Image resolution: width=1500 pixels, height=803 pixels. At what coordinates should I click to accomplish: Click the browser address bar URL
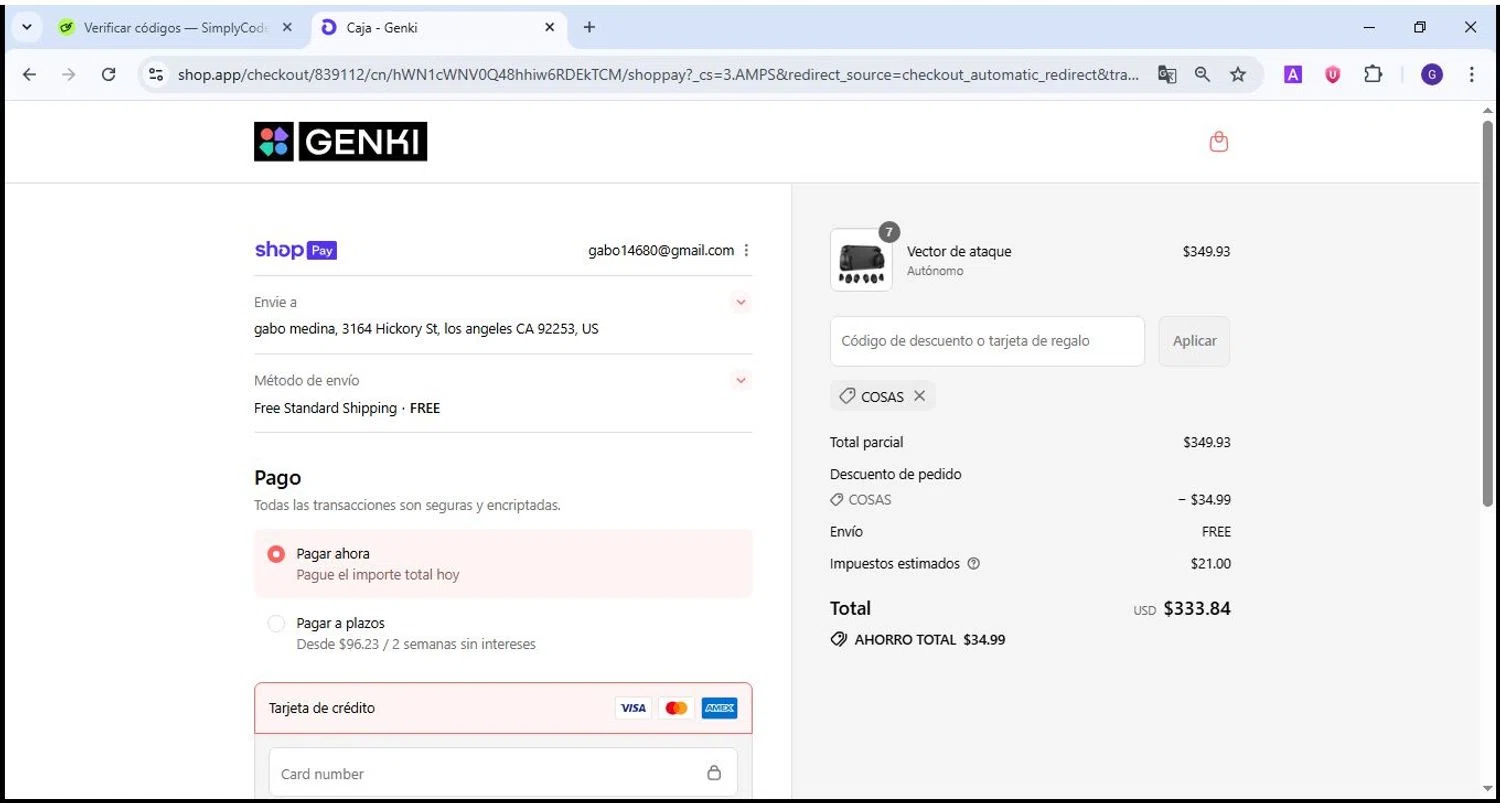tap(657, 74)
